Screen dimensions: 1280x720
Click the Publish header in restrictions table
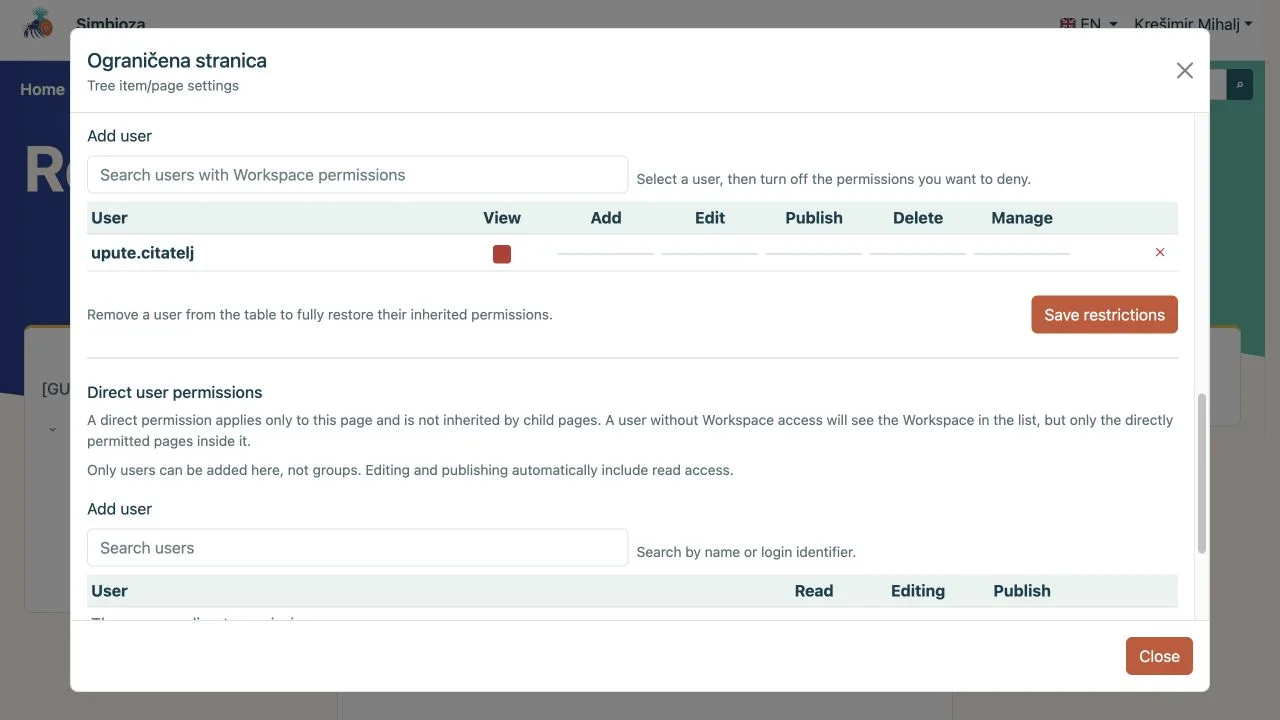(814, 218)
